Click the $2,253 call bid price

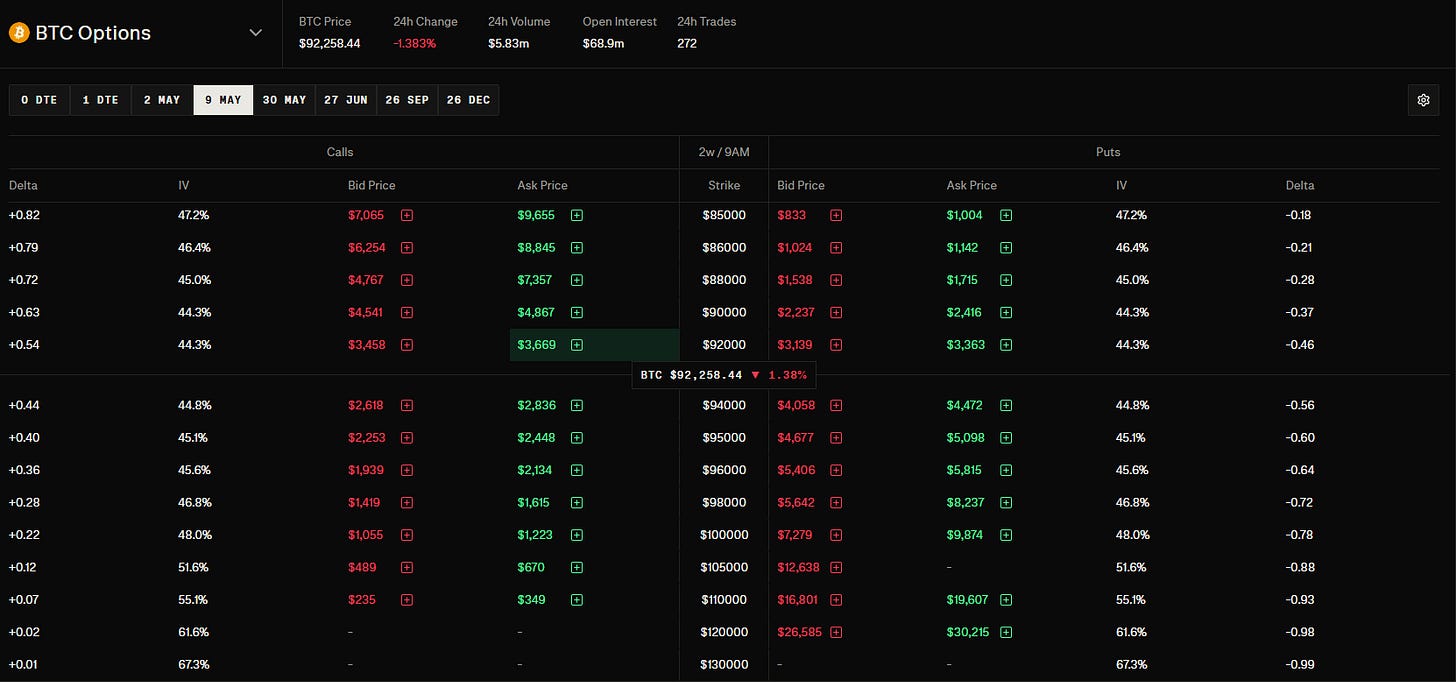point(366,437)
